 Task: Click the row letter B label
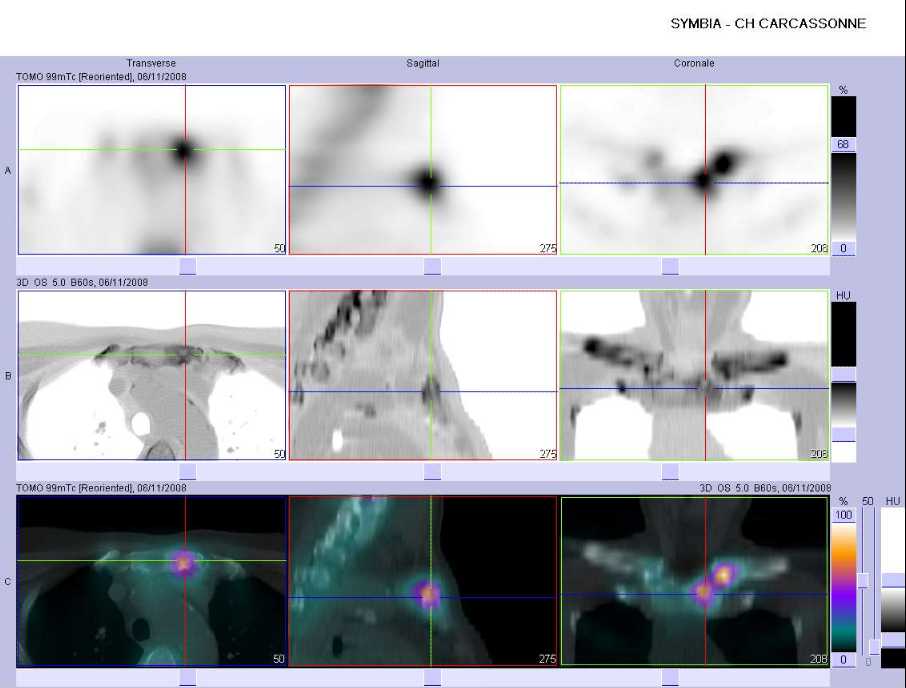(x=8, y=376)
